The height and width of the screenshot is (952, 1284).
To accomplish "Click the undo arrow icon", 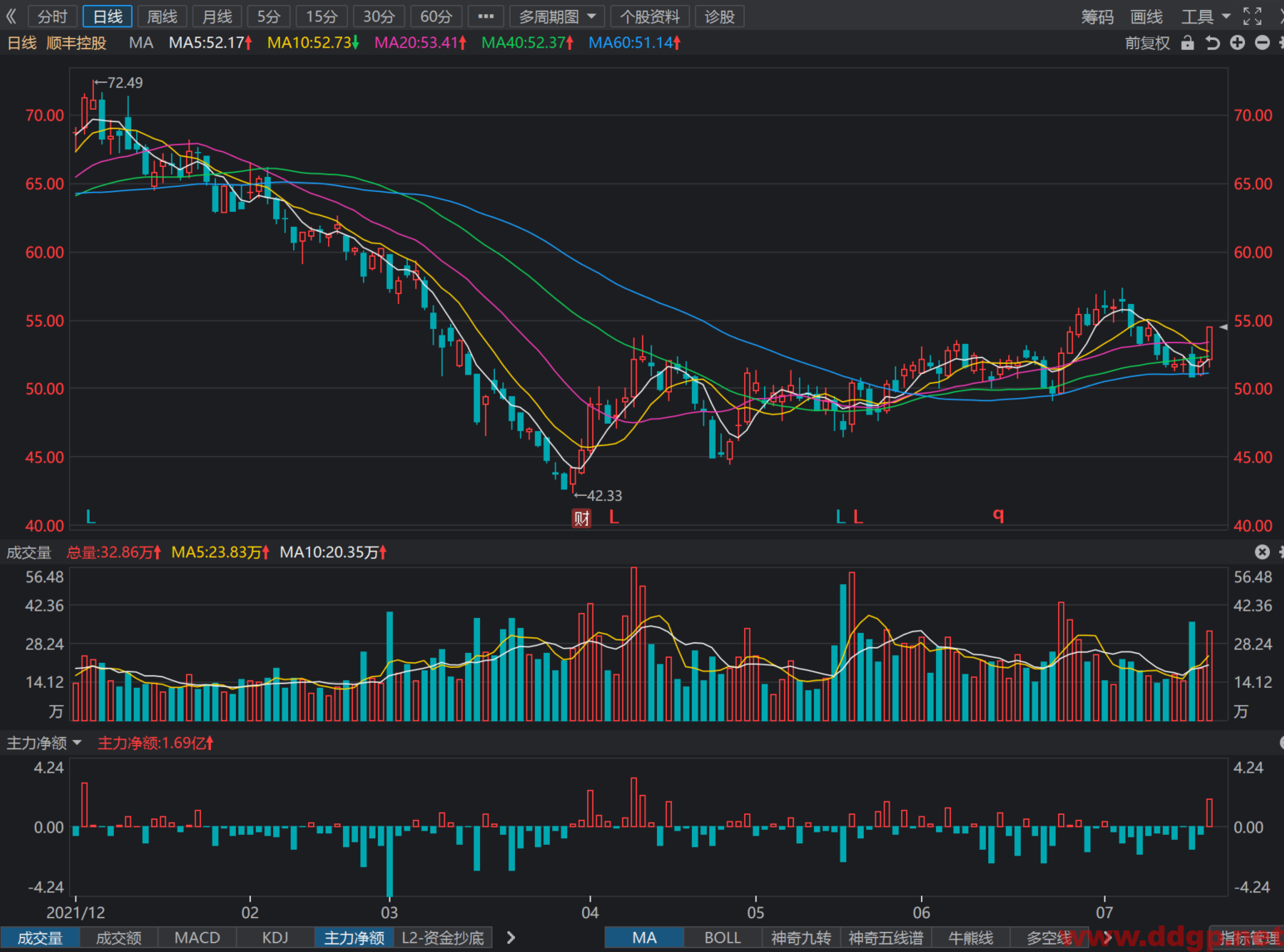I will pos(1213,42).
